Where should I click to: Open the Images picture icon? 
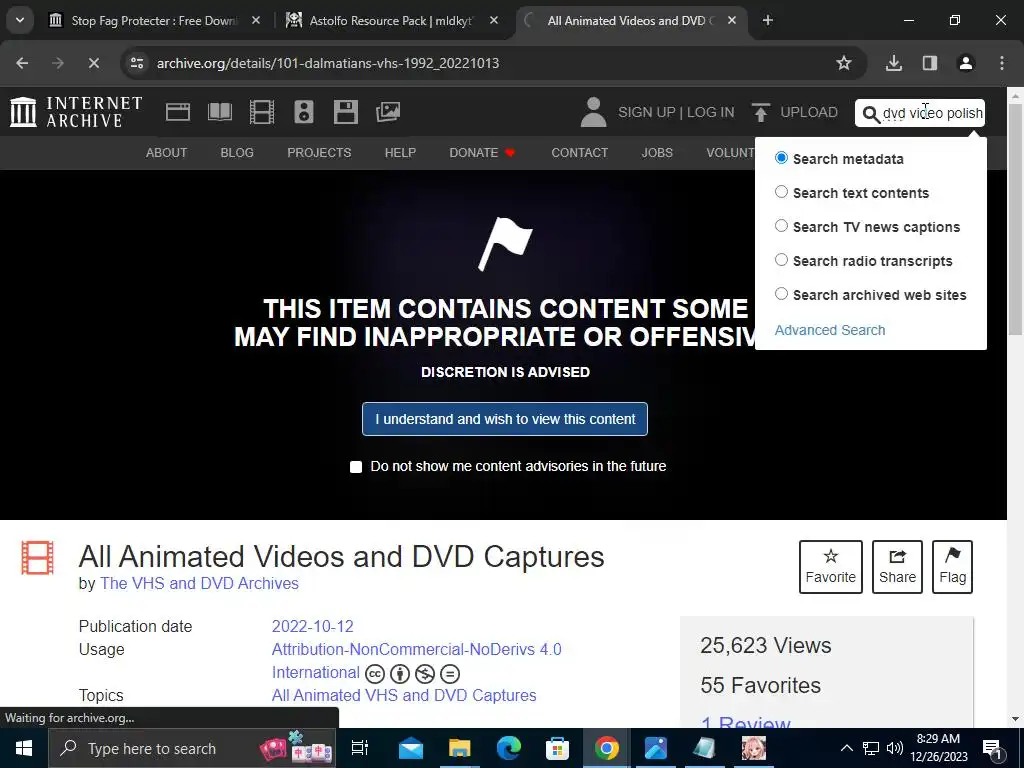(x=388, y=112)
